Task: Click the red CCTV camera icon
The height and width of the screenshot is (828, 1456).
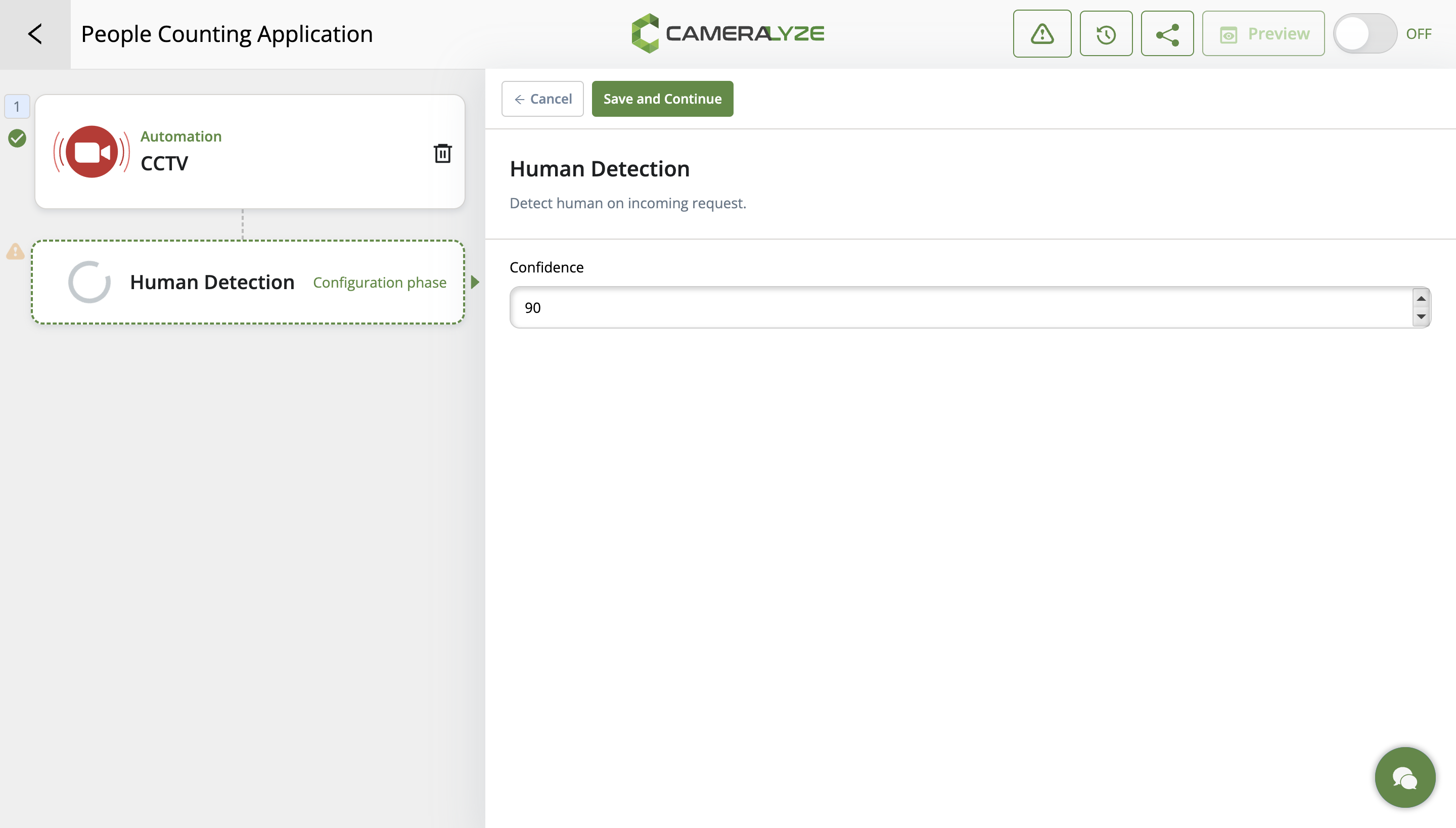Action: 92,152
